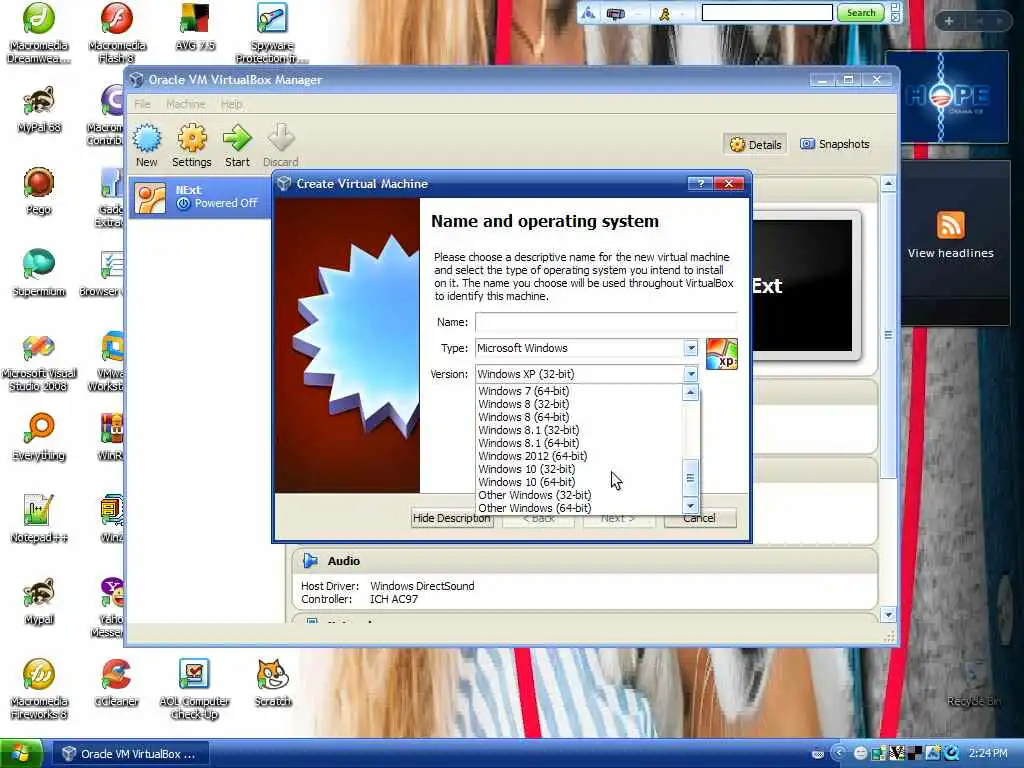Screen dimensions: 1024x768
Task: Open Macromedia Flash 8 desktop icon
Action: 117,33
